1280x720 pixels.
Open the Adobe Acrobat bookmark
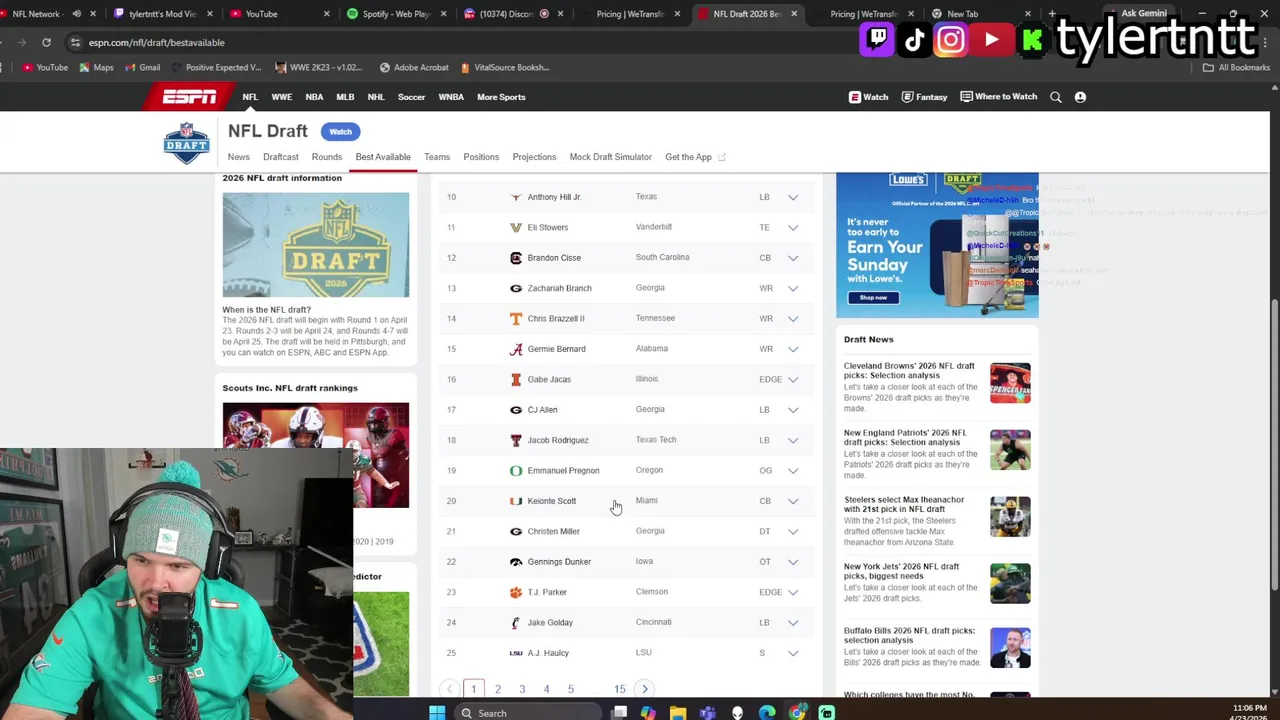pos(414,67)
